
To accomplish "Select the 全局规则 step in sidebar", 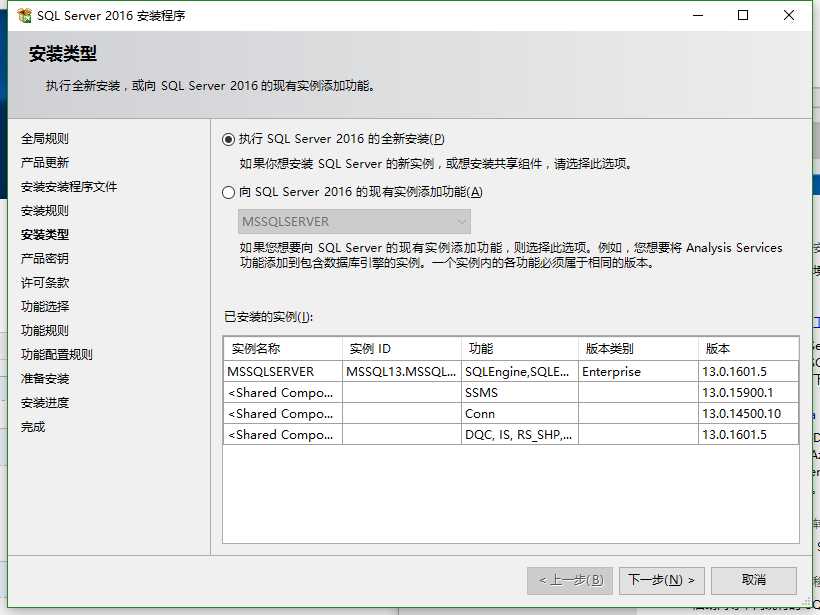I will click(x=45, y=139).
